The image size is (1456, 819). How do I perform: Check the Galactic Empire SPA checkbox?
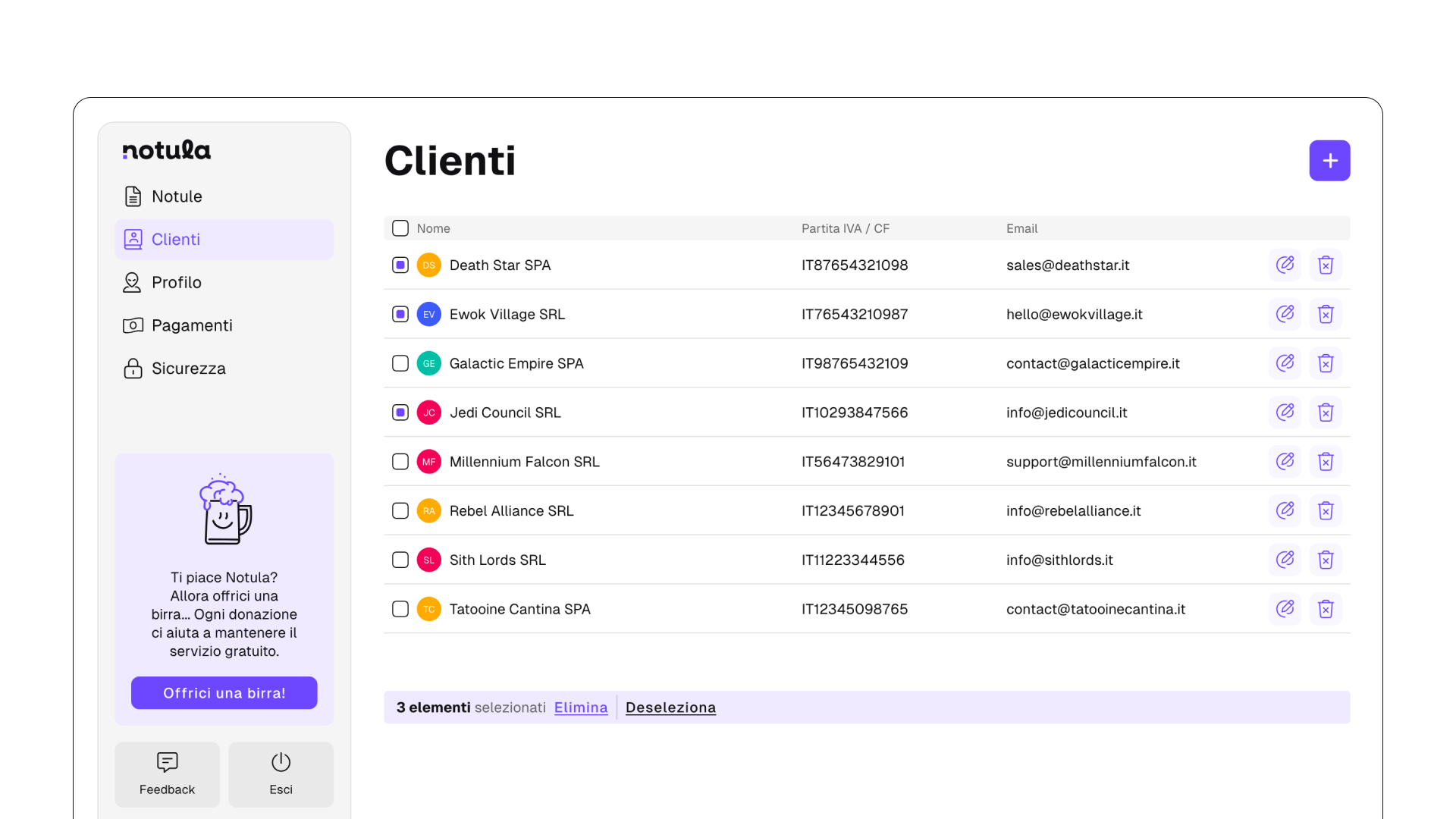(x=400, y=363)
